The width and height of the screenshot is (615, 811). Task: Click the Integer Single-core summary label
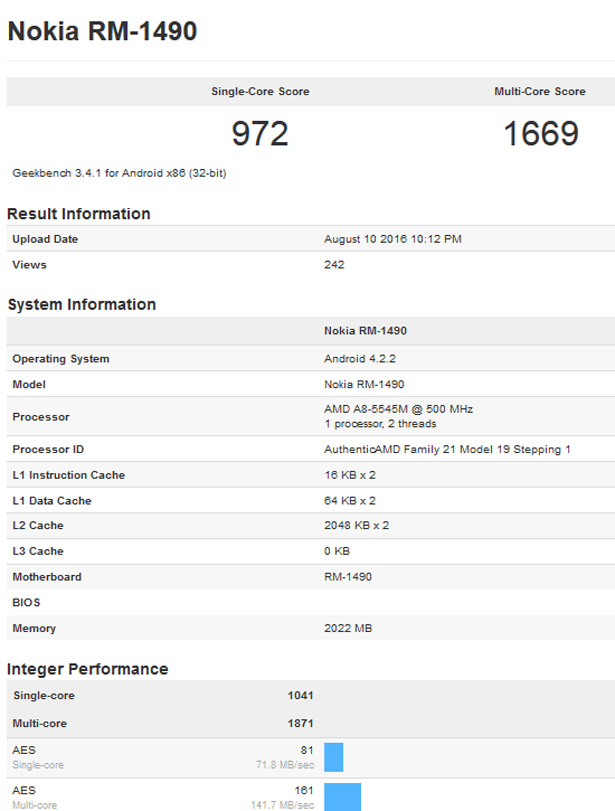pos(44,696)
